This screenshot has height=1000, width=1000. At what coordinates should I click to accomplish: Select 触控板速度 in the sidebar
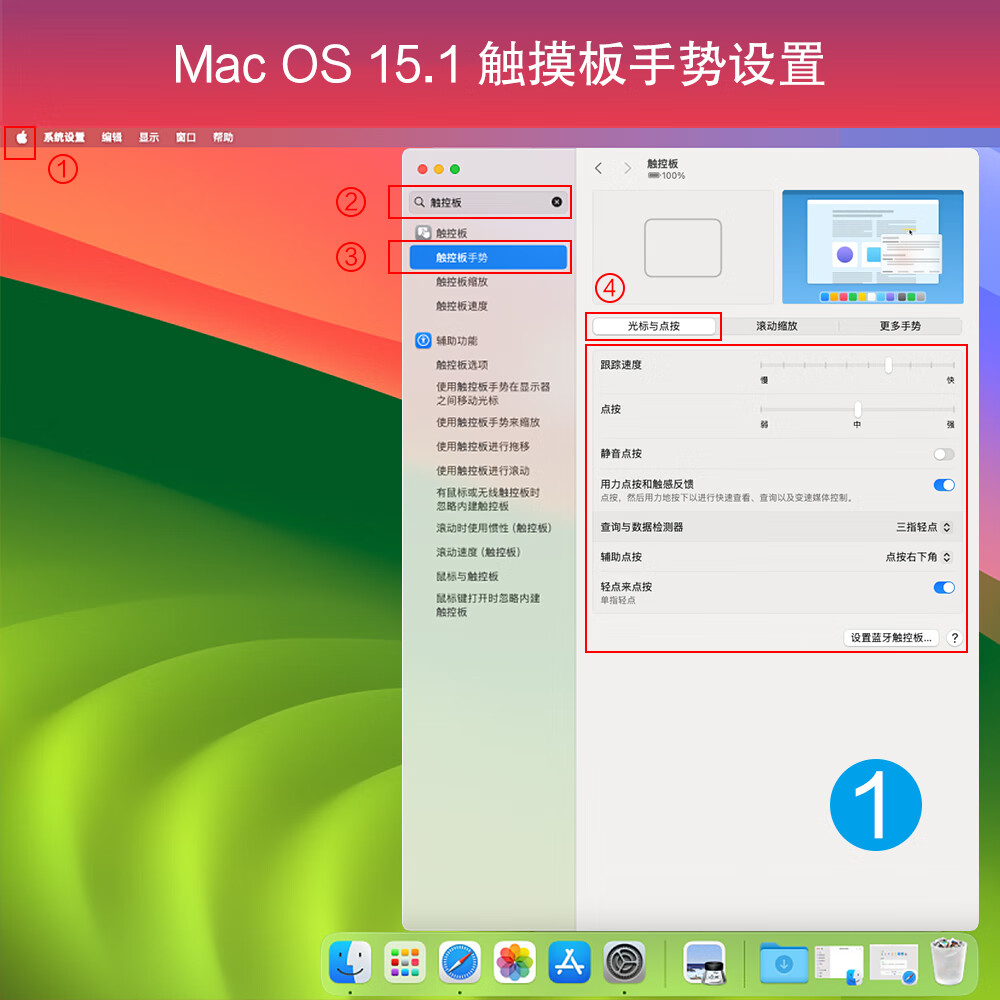(x=462, y=306)
